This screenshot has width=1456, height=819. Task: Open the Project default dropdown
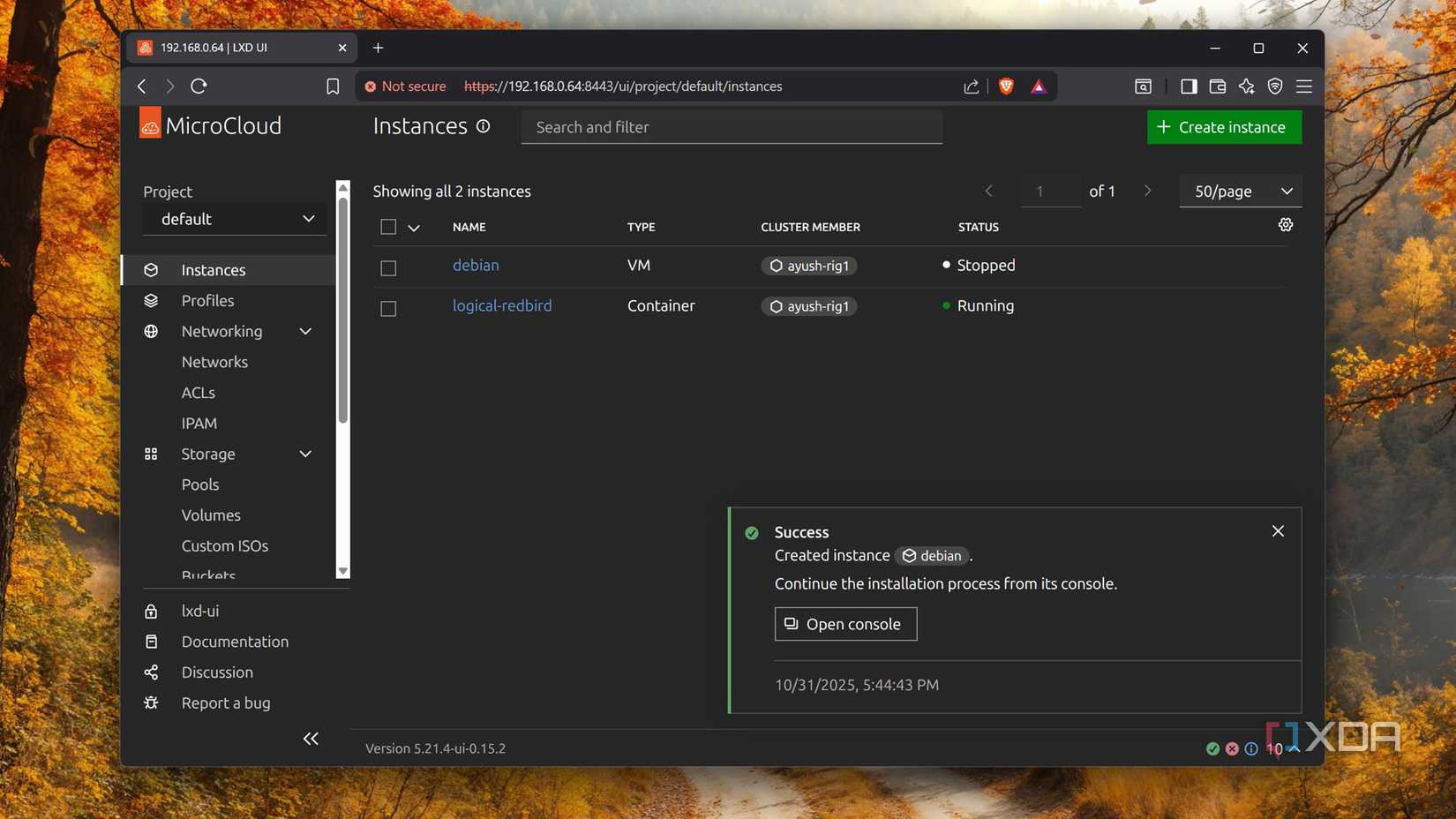[234, 218]
